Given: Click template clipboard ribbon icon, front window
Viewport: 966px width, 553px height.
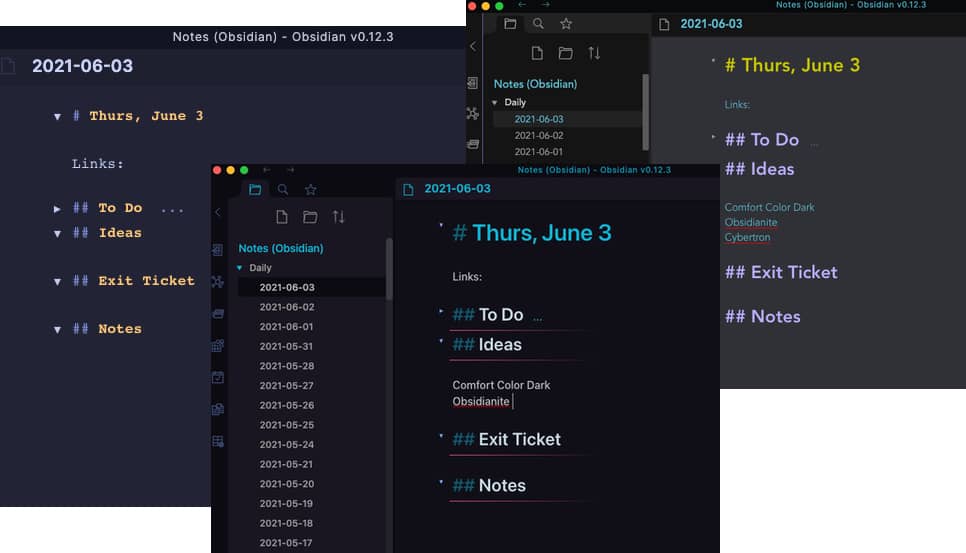Looking at the screenshot, I should coord(217,410).
